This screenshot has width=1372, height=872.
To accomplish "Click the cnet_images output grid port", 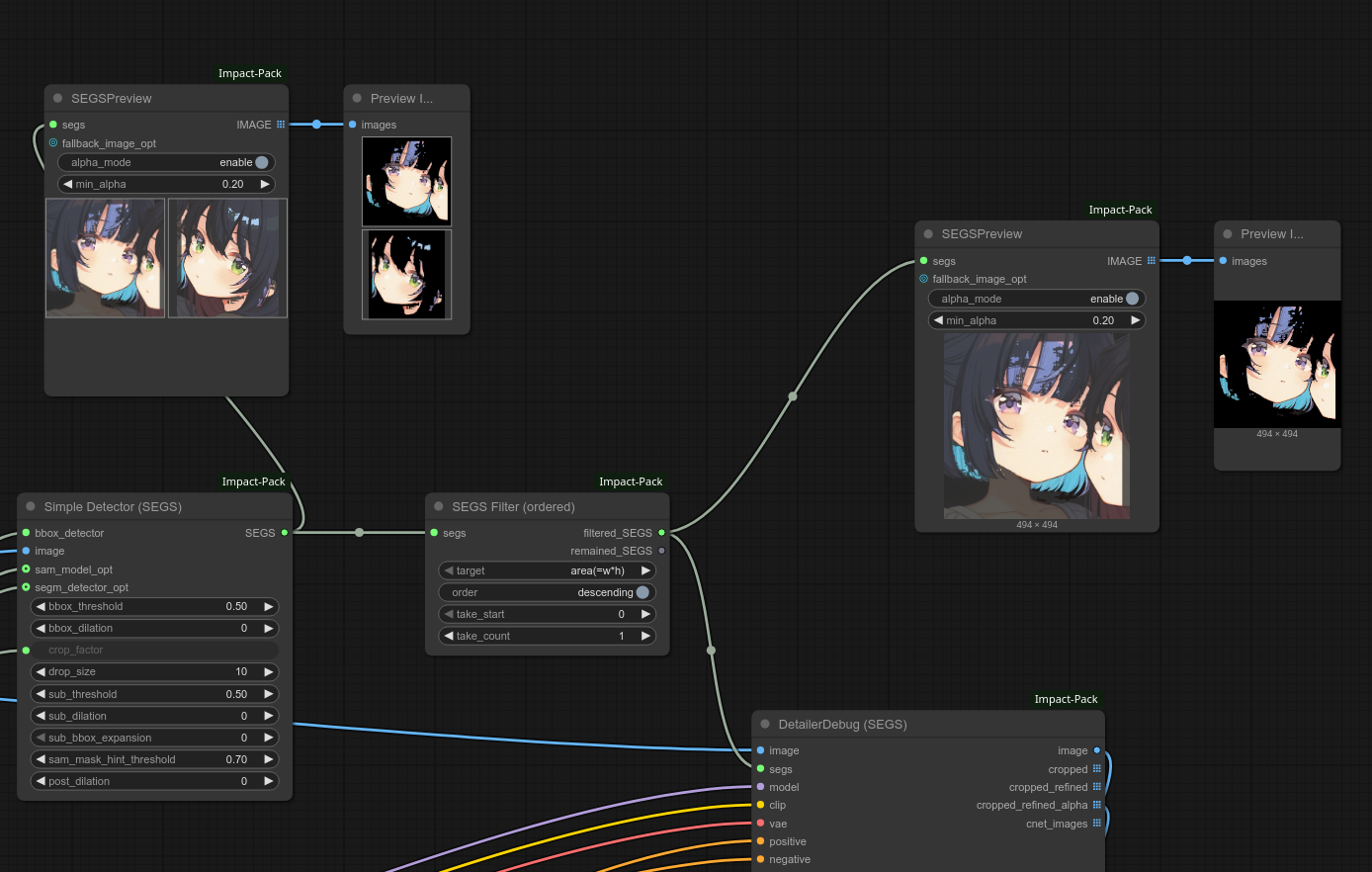I will point(1097,824).
